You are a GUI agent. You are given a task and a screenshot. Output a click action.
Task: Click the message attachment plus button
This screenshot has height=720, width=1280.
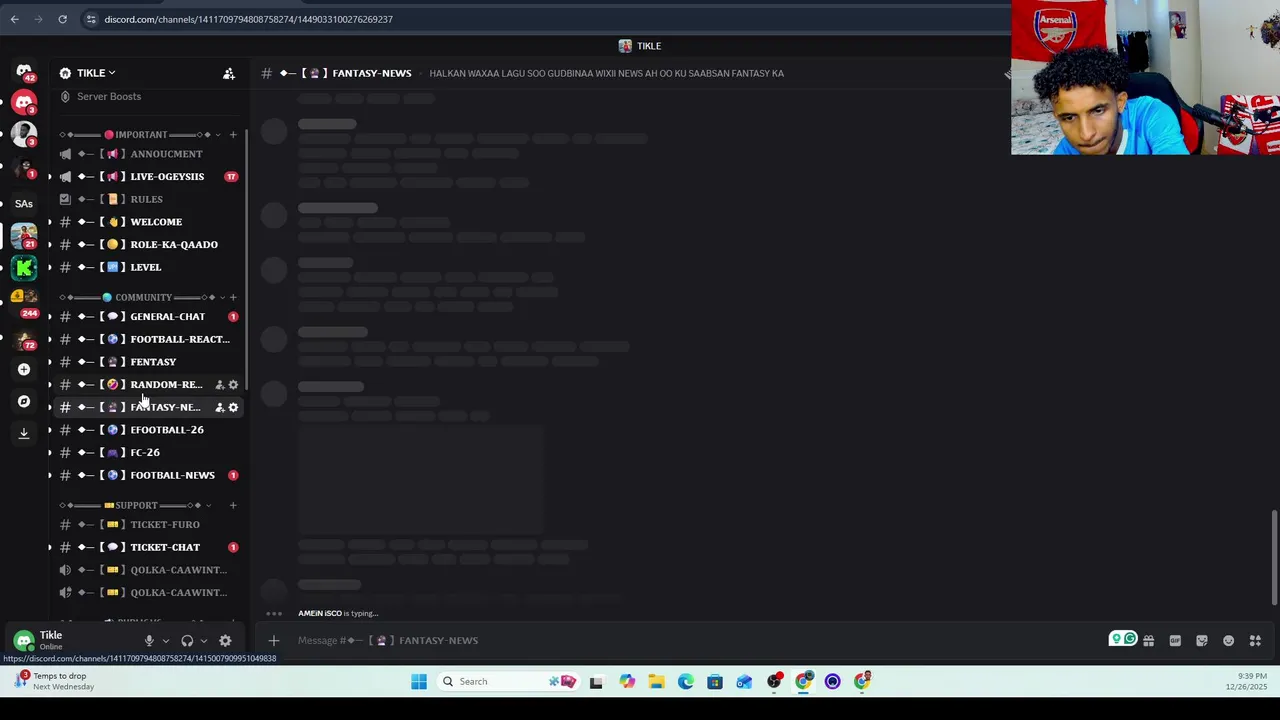pos(274,641)
